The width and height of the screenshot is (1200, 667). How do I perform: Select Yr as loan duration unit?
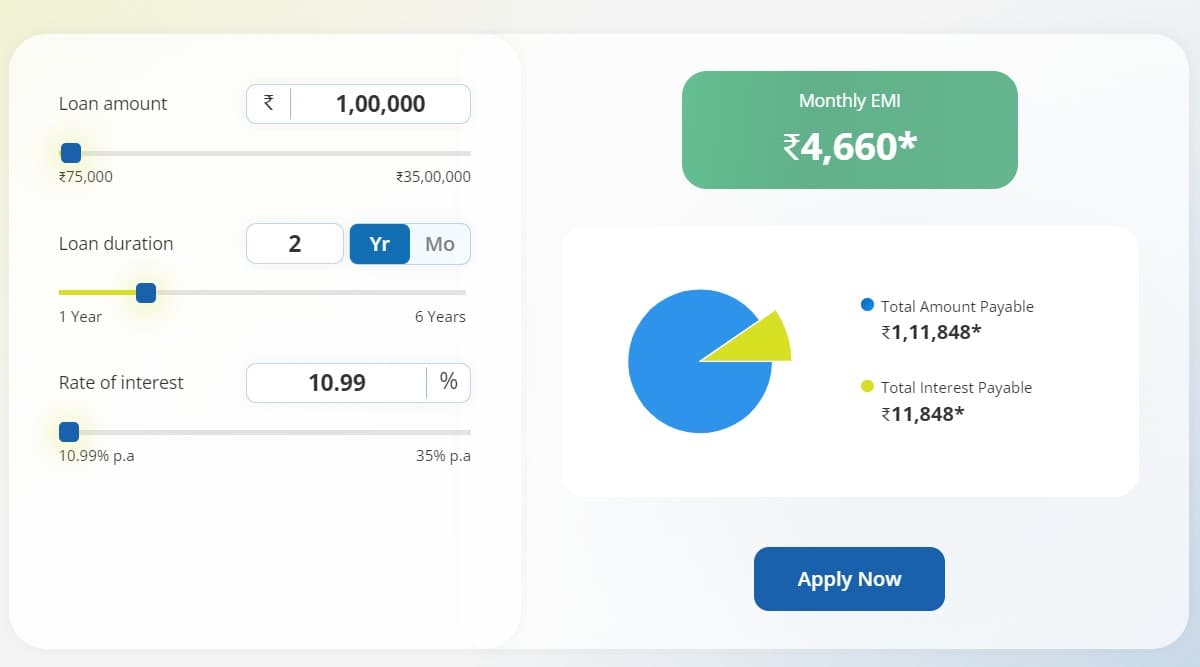(379, 243)
